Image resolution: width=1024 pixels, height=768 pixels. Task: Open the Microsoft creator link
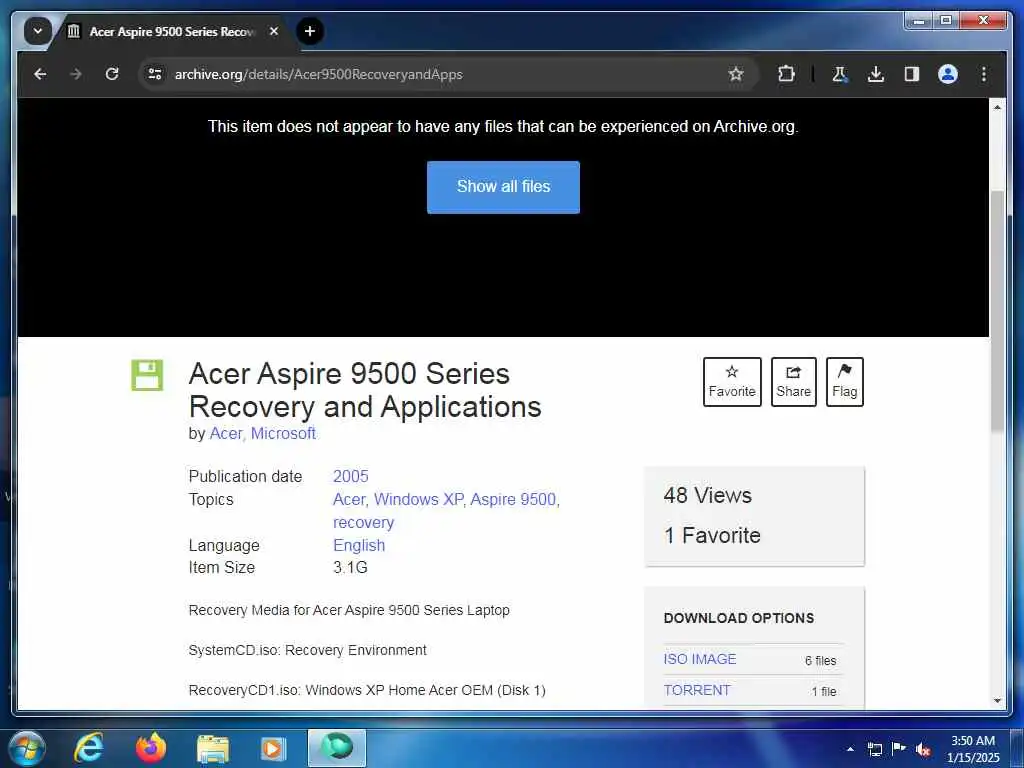click(x=283, y=434)
